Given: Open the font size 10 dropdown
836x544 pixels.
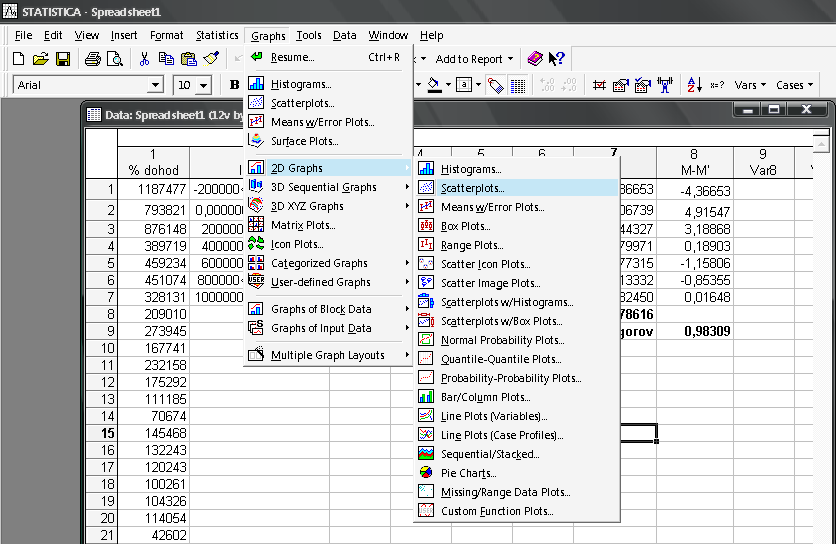Looking at the screenshot, I should click(x=204, y=85).
